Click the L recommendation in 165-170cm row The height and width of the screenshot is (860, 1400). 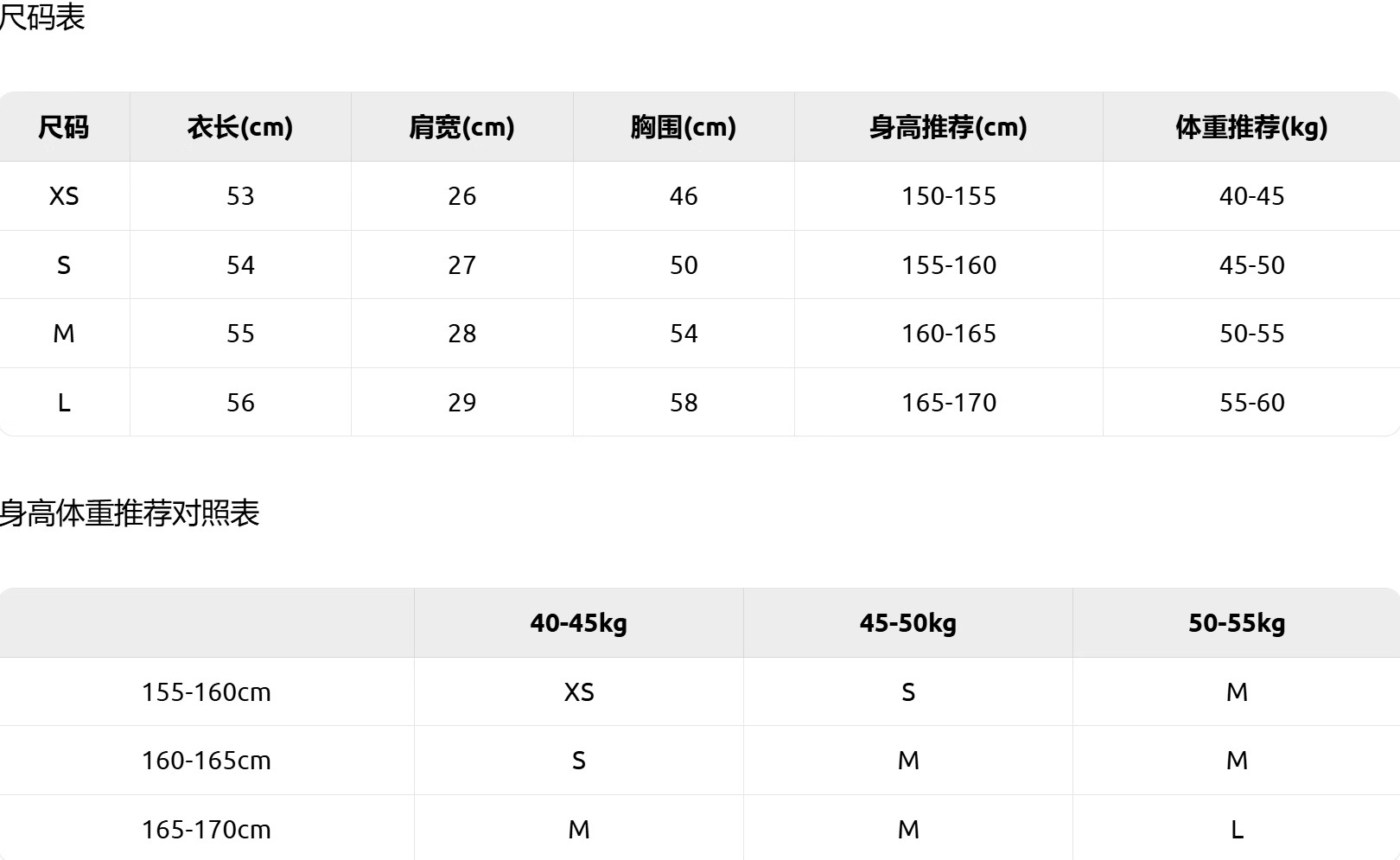[1237, 830]
